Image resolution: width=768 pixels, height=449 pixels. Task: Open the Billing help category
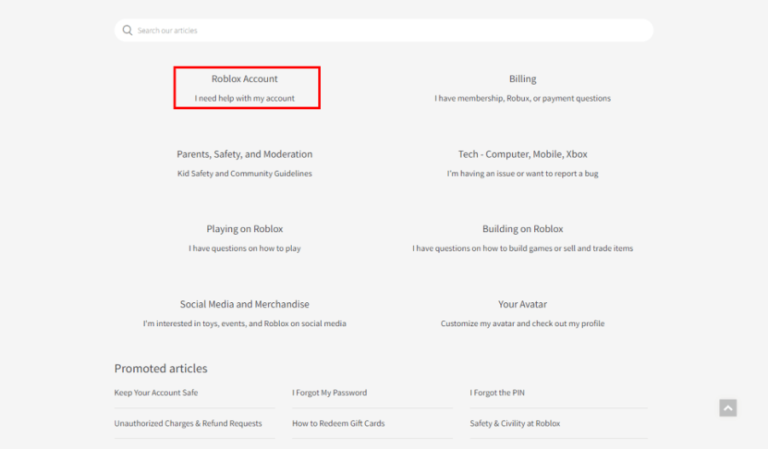[522, 79]
